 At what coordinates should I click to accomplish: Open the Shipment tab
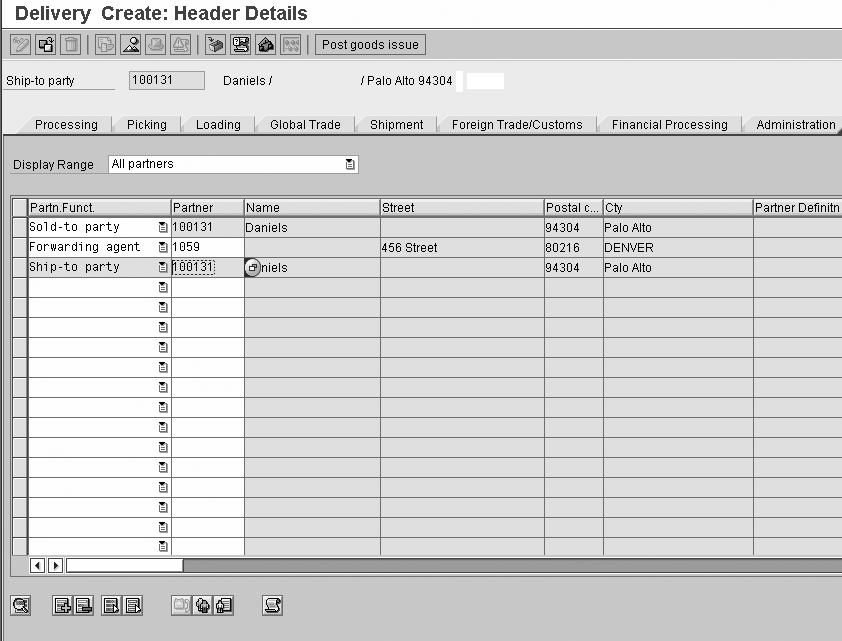click(x=396, y=125)
